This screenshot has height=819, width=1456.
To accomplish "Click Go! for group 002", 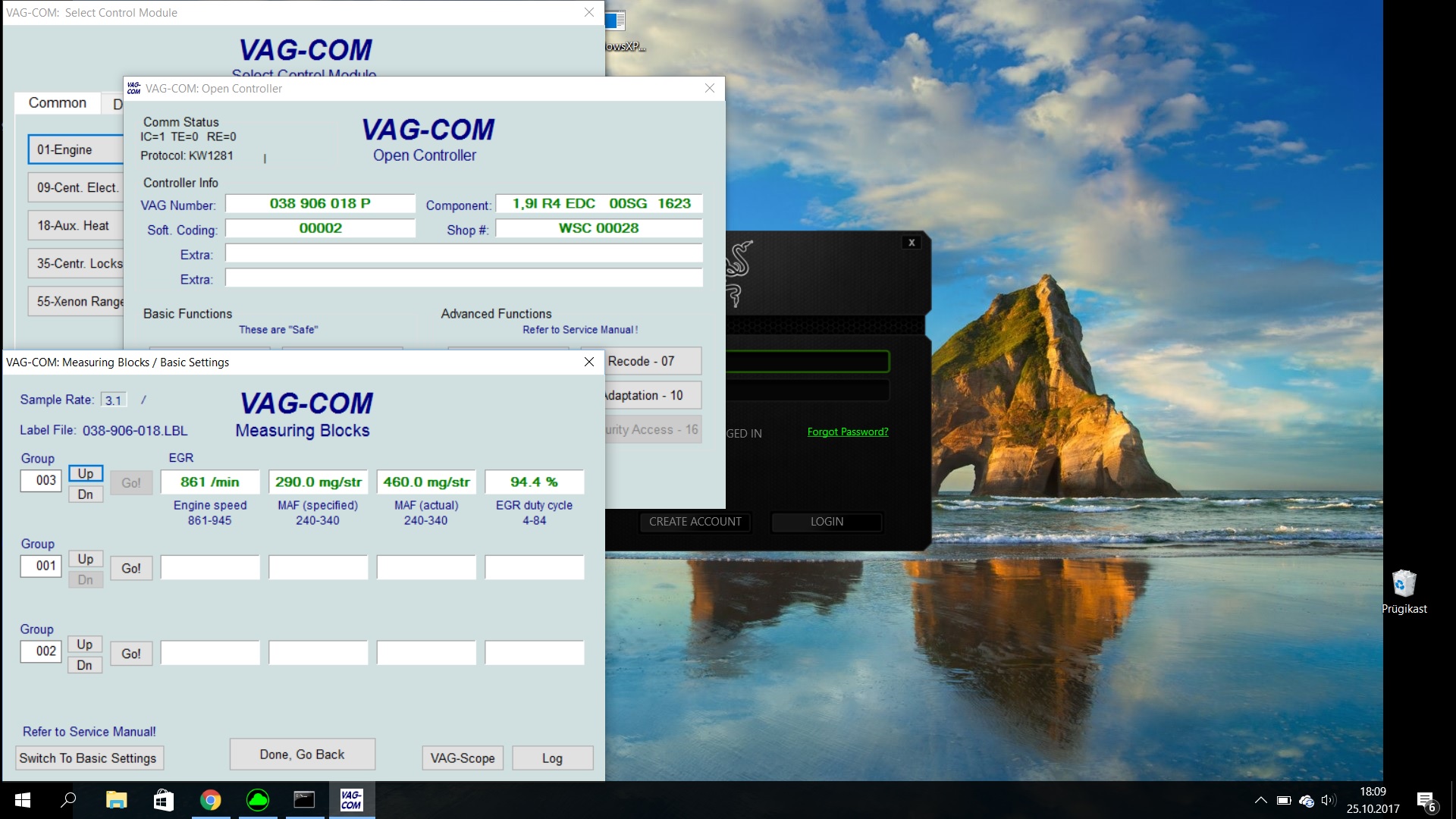I will [131, 654].
